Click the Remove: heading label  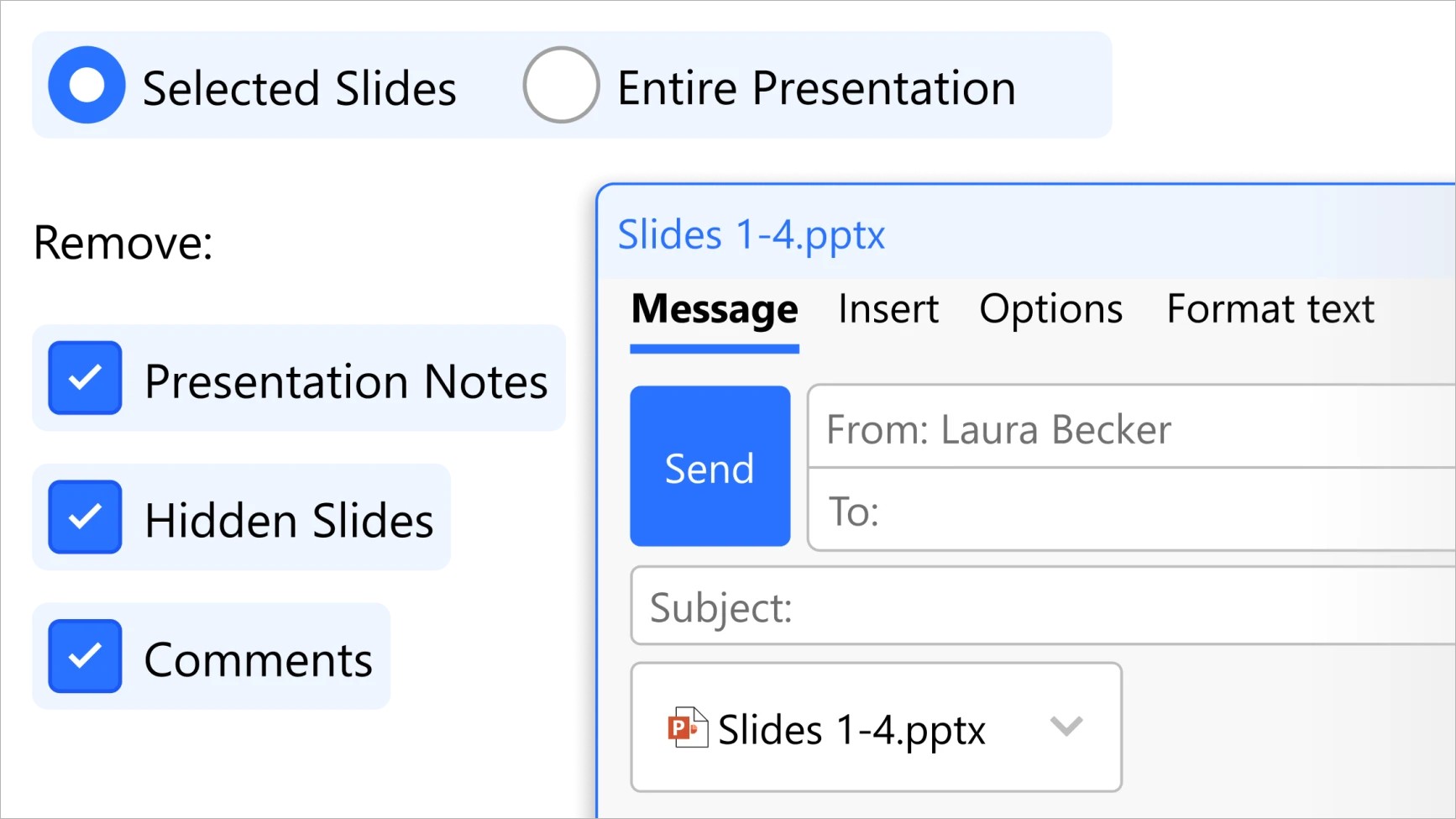tap(123, 243)
